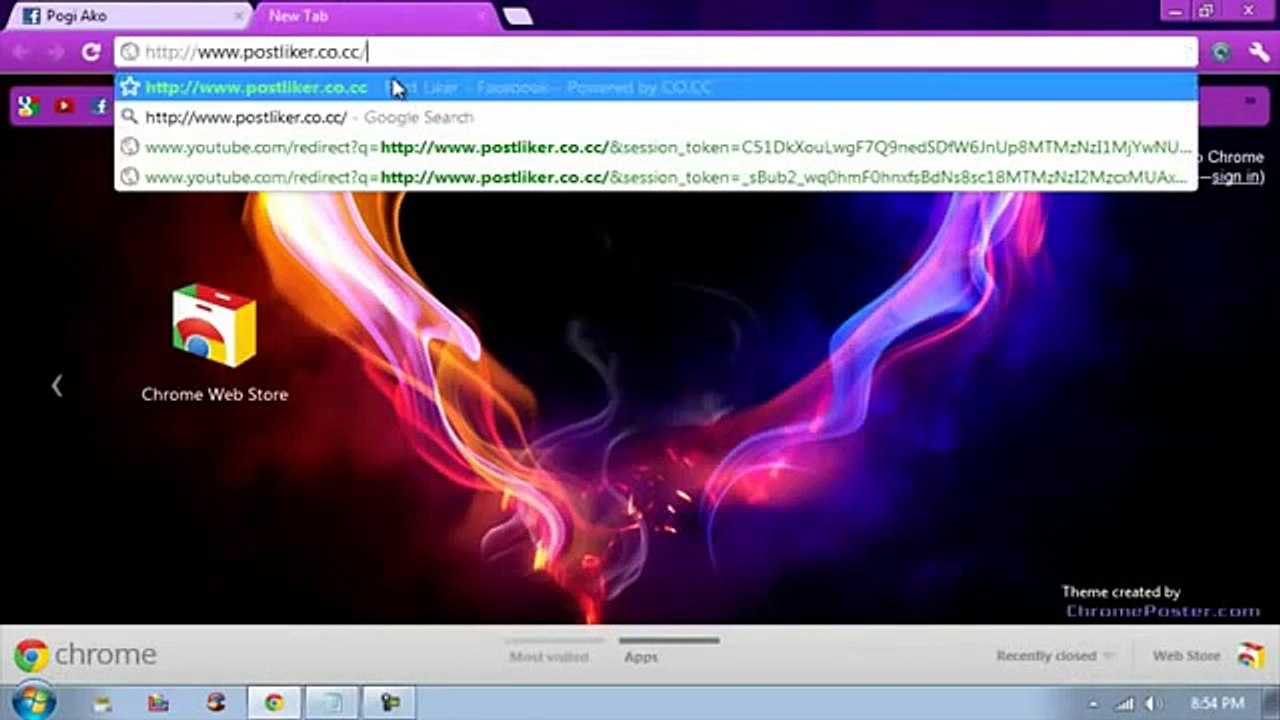Show the previous apps page arrow
The image size is (1280, 720).
57,386
